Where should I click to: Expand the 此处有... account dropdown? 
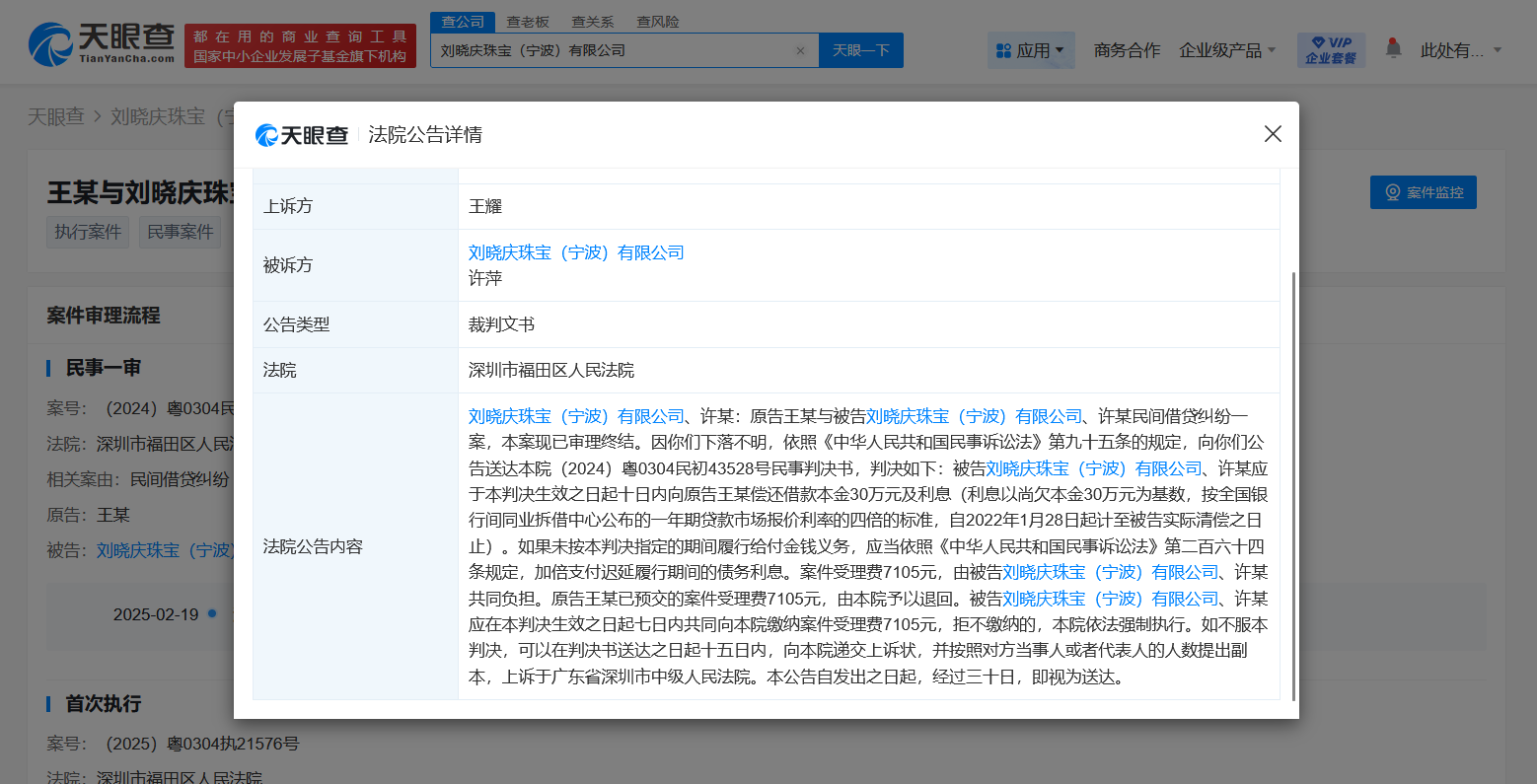[x=1461, y=50]
